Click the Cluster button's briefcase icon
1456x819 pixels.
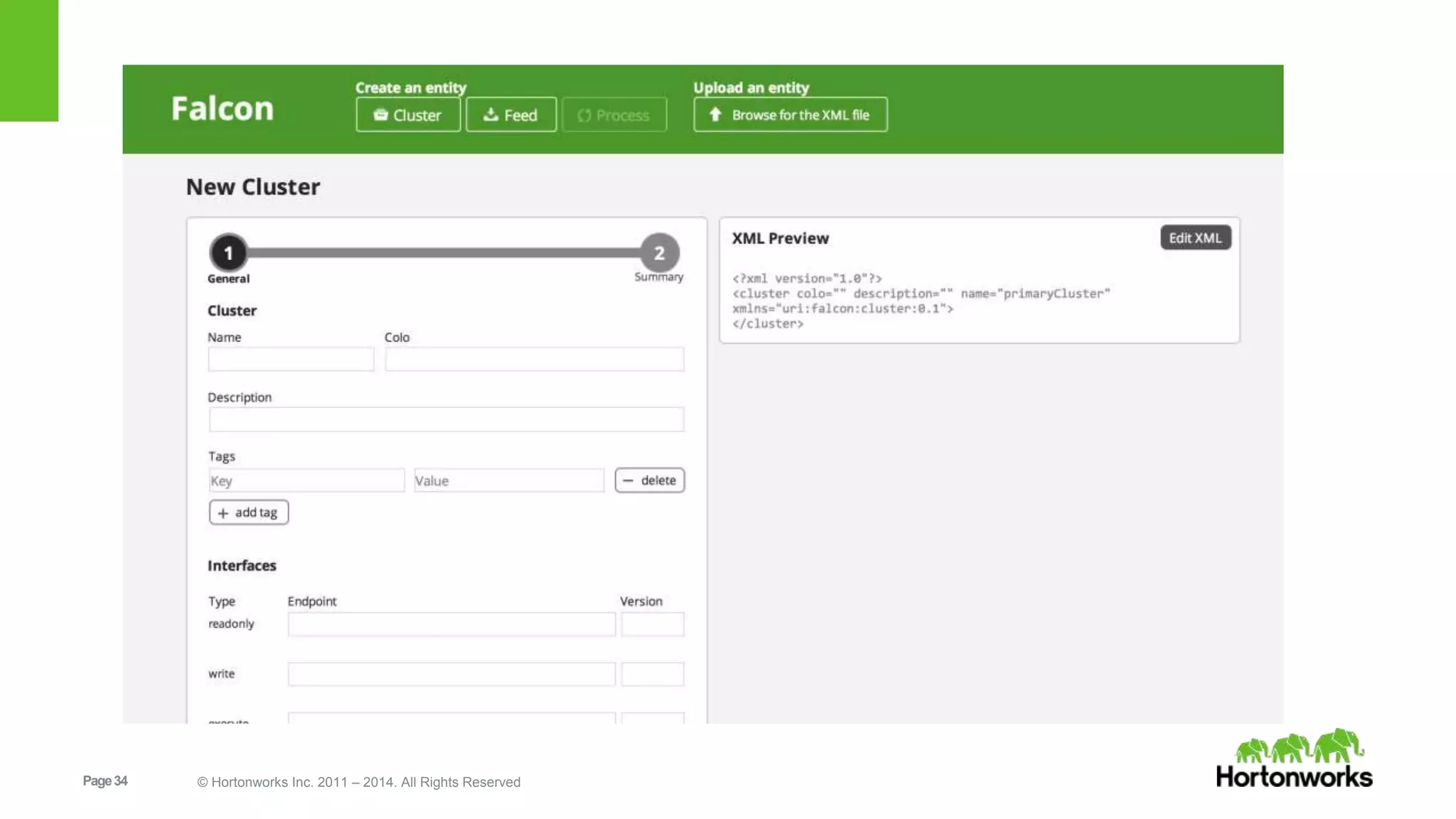[381, 114]
